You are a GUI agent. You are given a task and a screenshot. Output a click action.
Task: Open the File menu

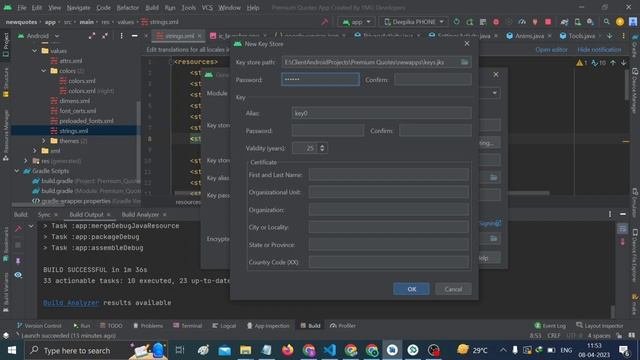22,7
